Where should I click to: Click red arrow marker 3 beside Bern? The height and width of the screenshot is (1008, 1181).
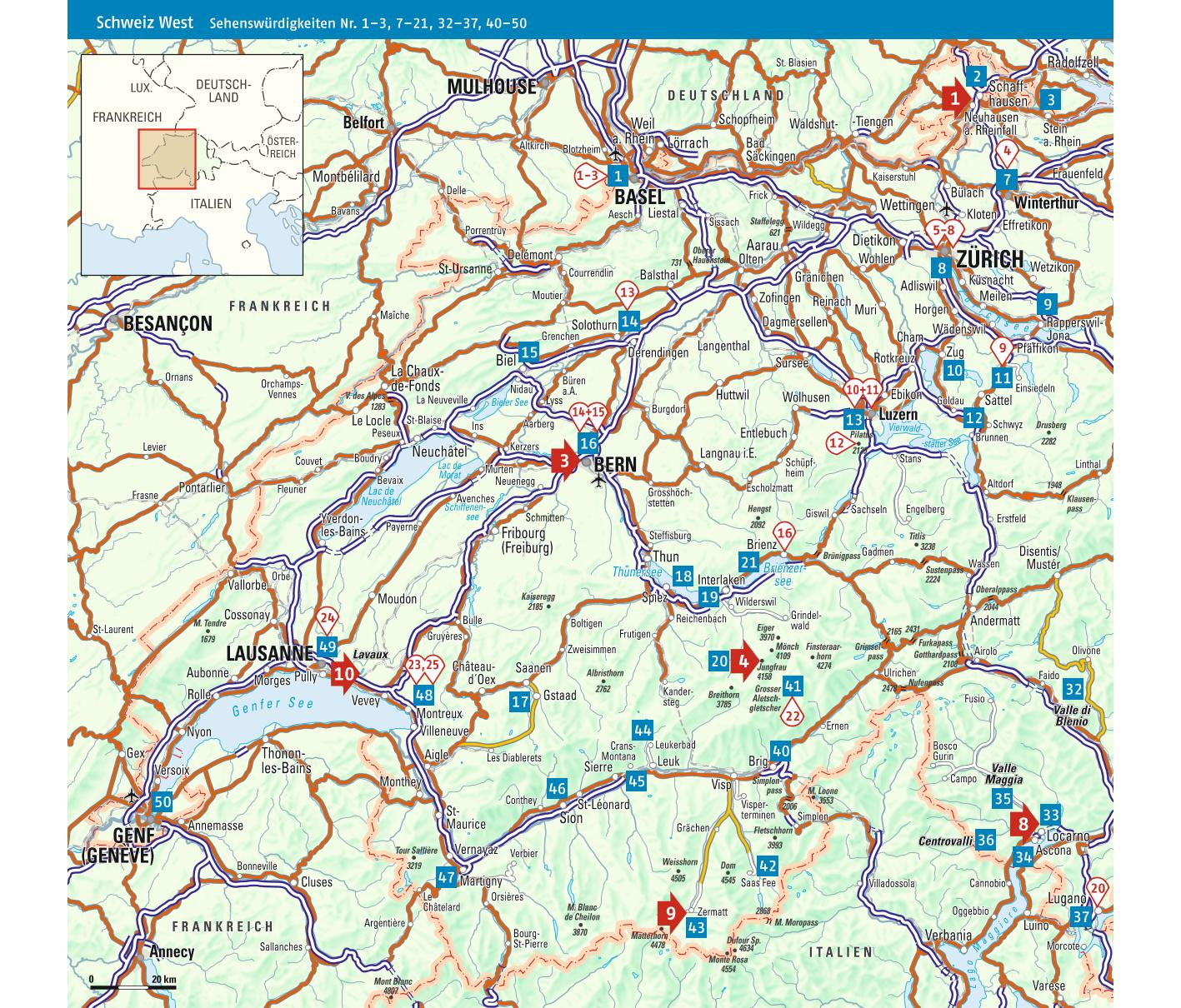[x=565, y=461]
